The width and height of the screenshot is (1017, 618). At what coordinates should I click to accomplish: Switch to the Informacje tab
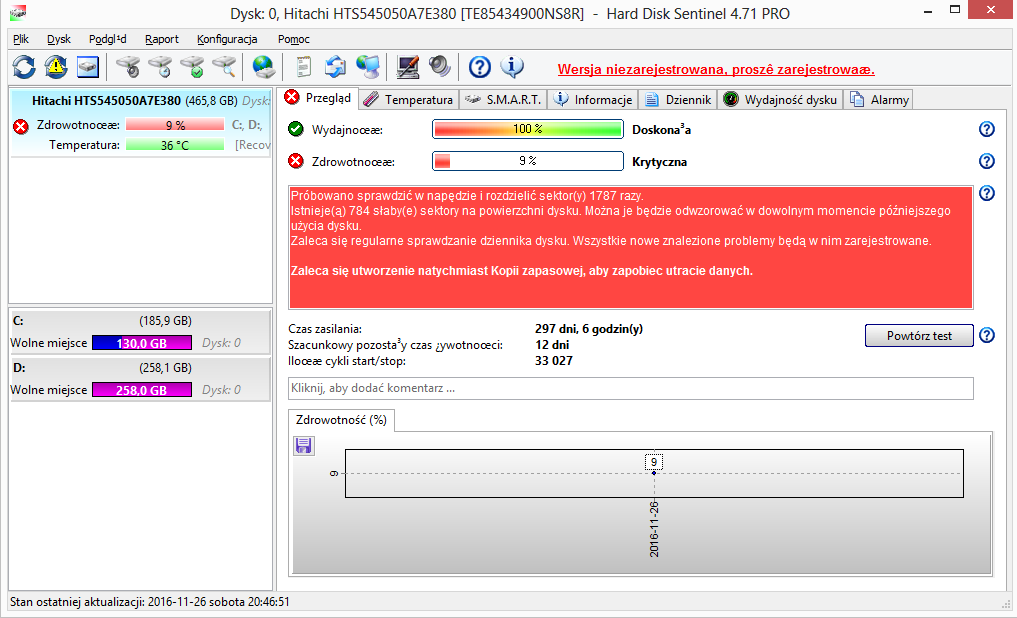click(x=593, y=100)
